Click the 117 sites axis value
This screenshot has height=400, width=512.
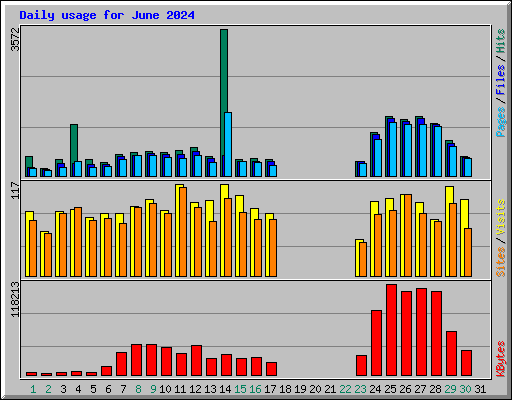click(x=15, y=190)
